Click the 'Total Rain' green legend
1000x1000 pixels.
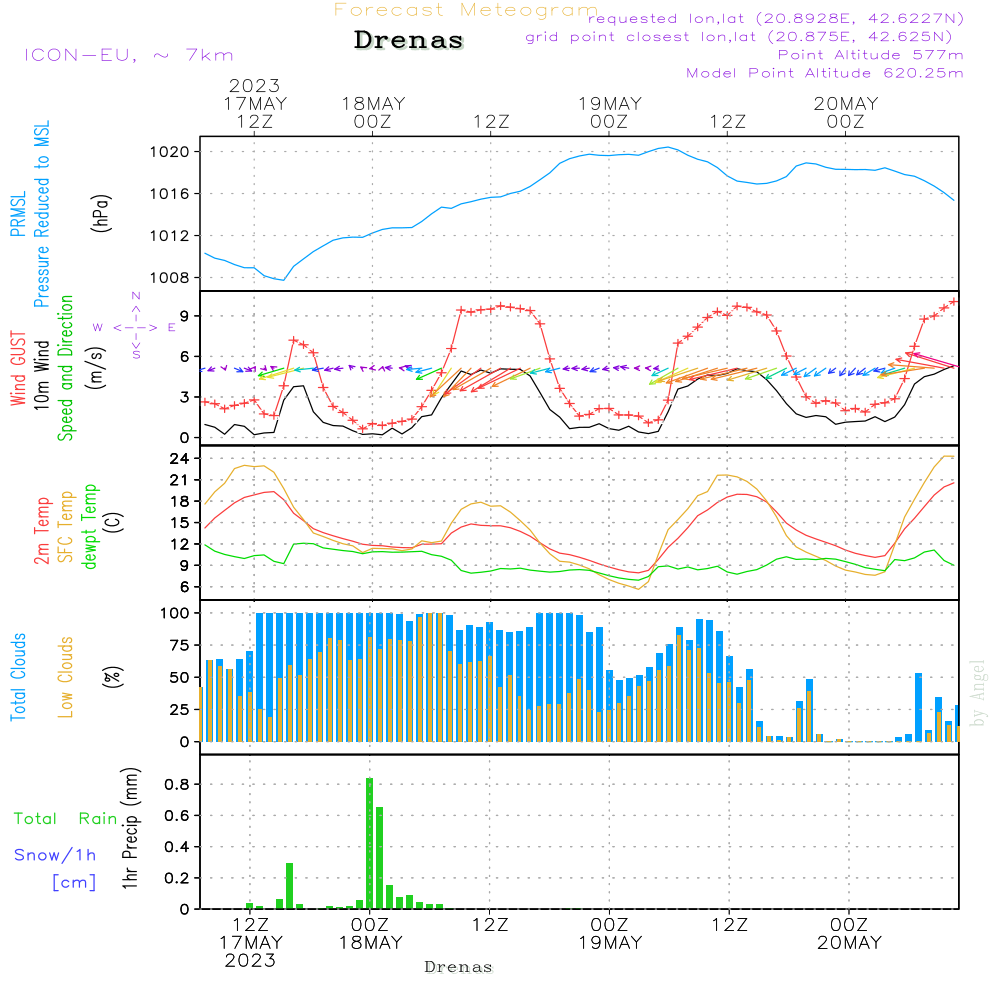(66, 818)
